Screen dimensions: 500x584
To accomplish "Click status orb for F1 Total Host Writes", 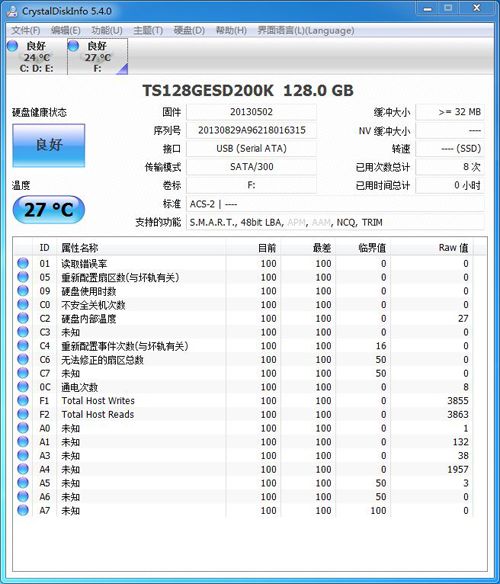I will pyautogui.click(x=23, y=400).
